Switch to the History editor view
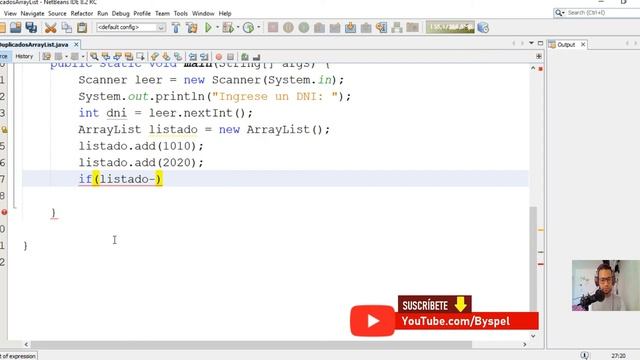This screenshot has width=640, height=360. pos(24,56)
